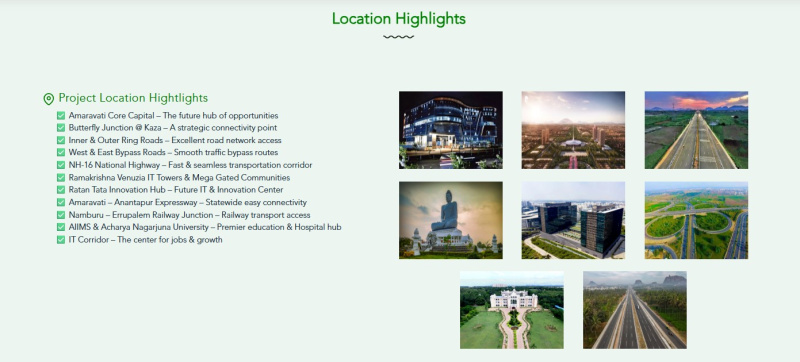The image size is (800, 362).
Task: Click the location pin icon beside Project Location Hightlights
Action: 48,99
